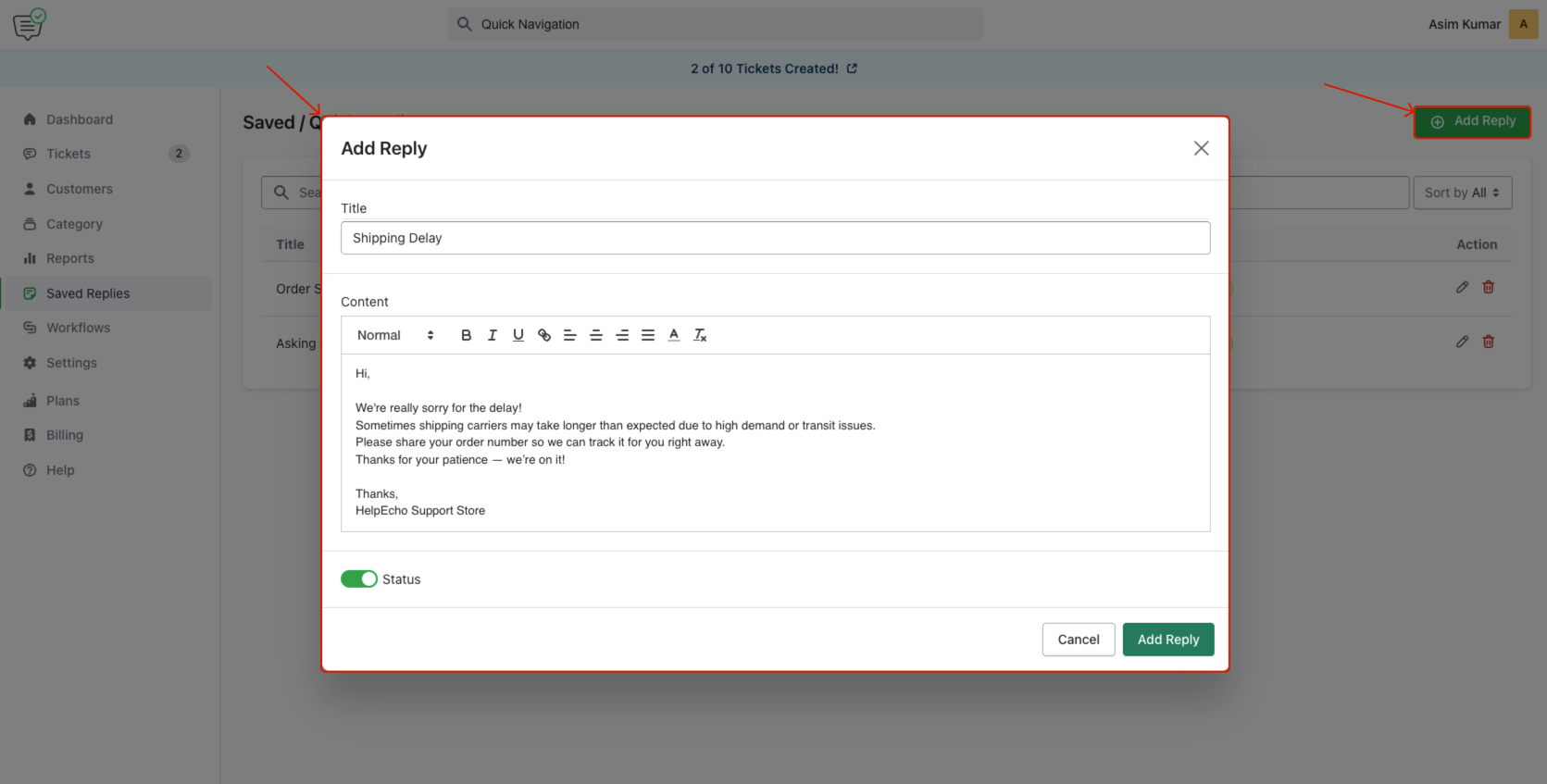Disable the Status toggle switch

pos(359,579)
